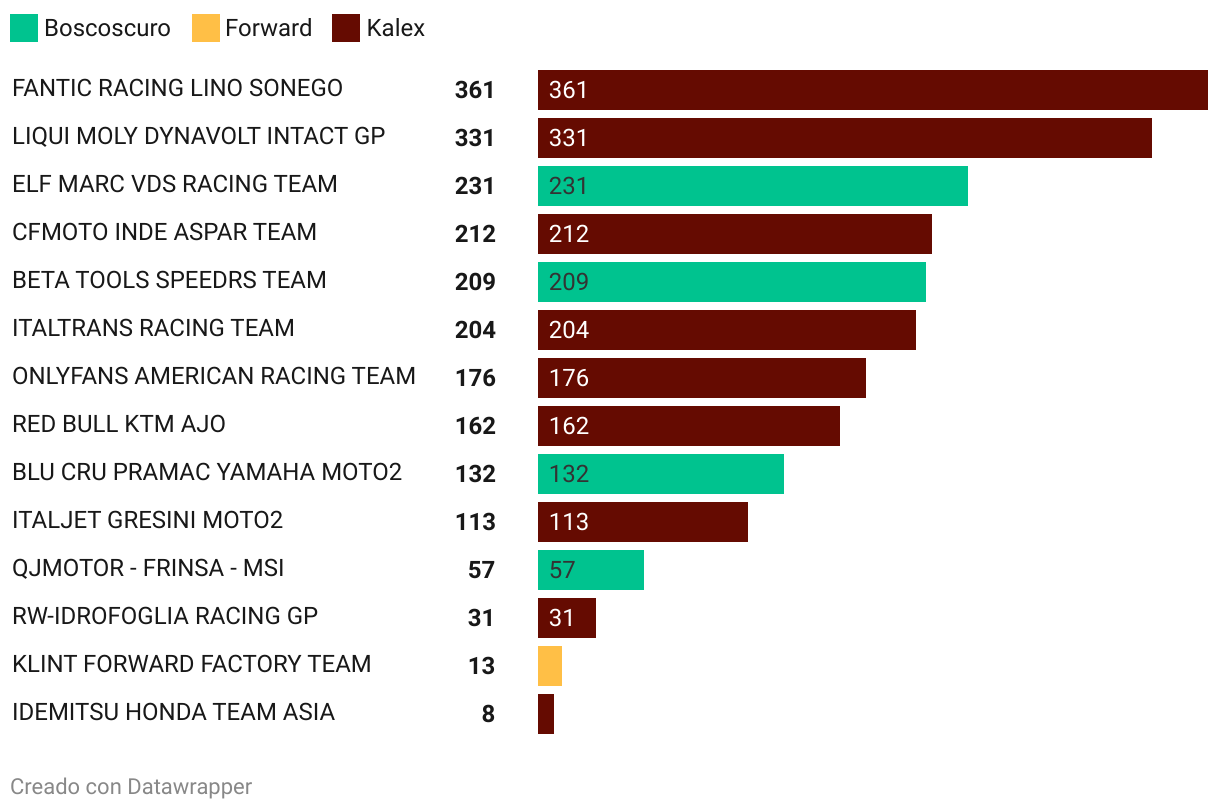Click the OnlyFans American Racing Team label
Screen dimensions: 1220x810
point(214,376)
